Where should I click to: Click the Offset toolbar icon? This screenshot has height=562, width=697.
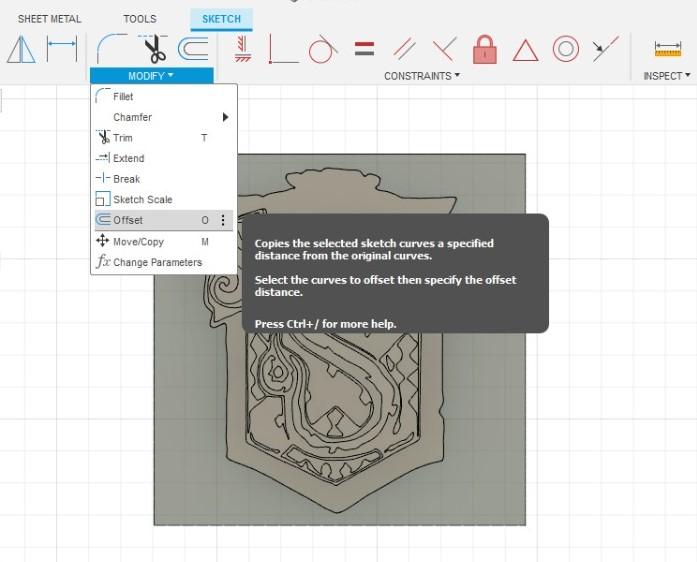coord(193,49)
